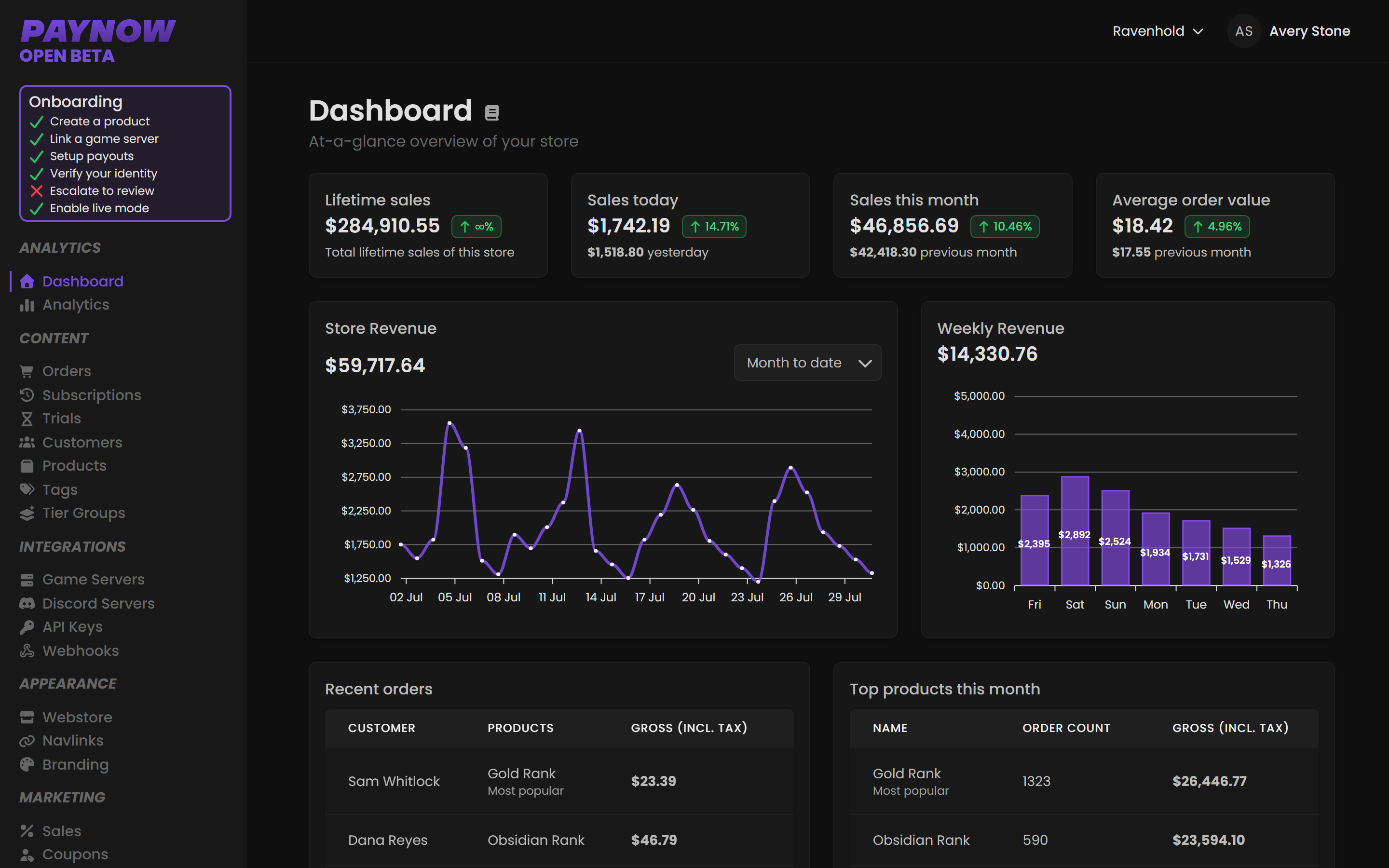
Task: Go to the Webstore page
Action: pyautogui.click(x=77, y=717)
